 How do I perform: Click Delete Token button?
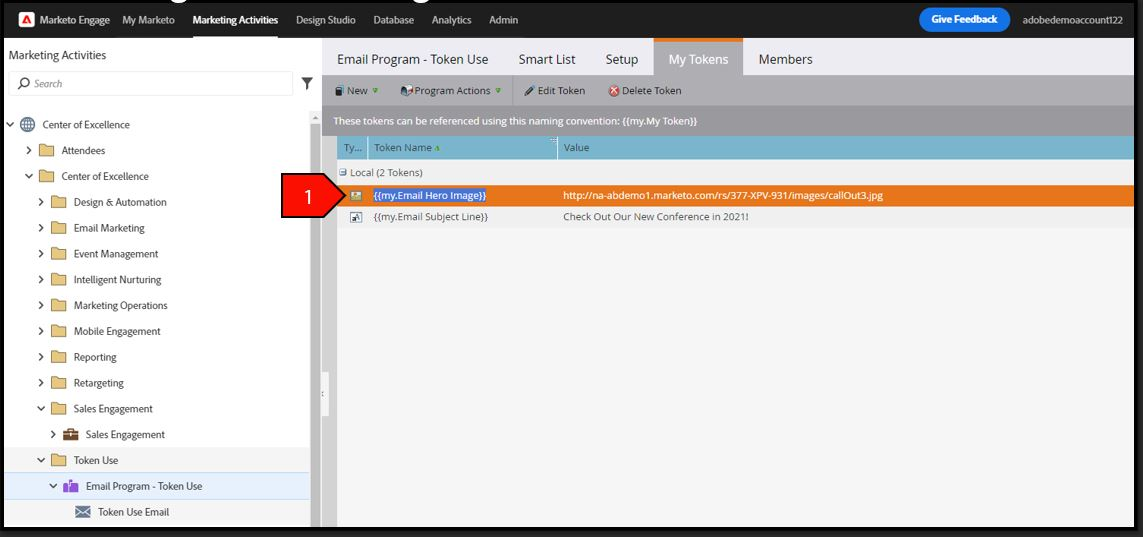645,91
